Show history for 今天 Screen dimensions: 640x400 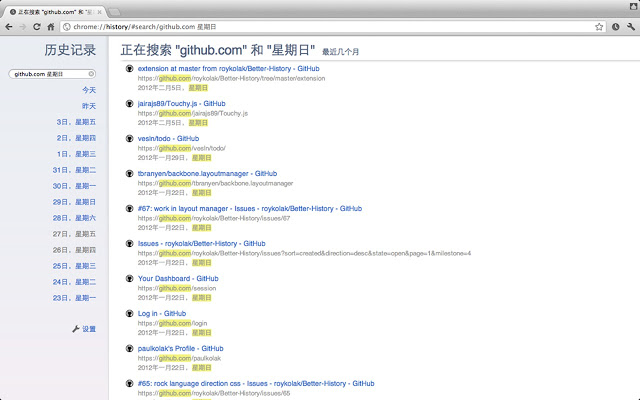tap(89, 90)
